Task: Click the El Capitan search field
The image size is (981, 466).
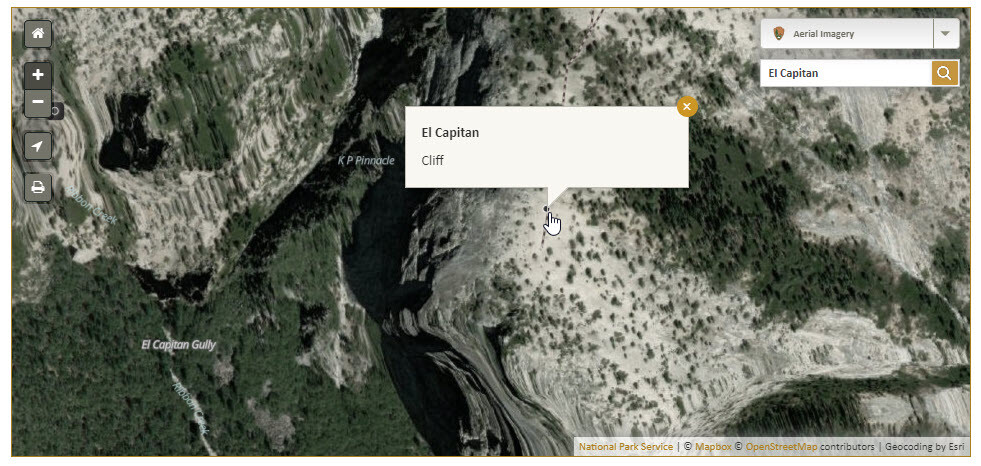Action: [846, 73]
